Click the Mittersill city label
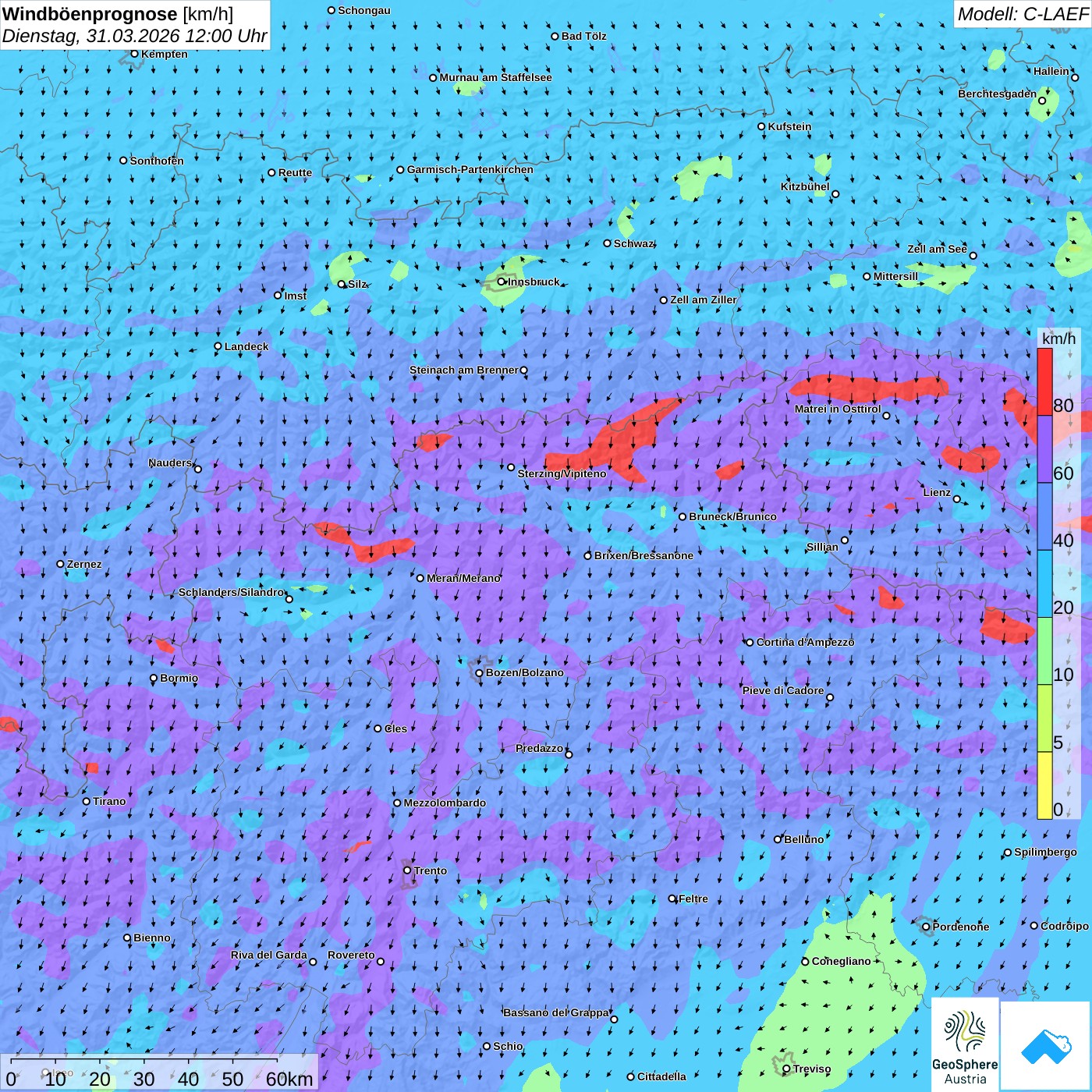The height and width of the screenshot is (1092, 1092). click(895, 276)
